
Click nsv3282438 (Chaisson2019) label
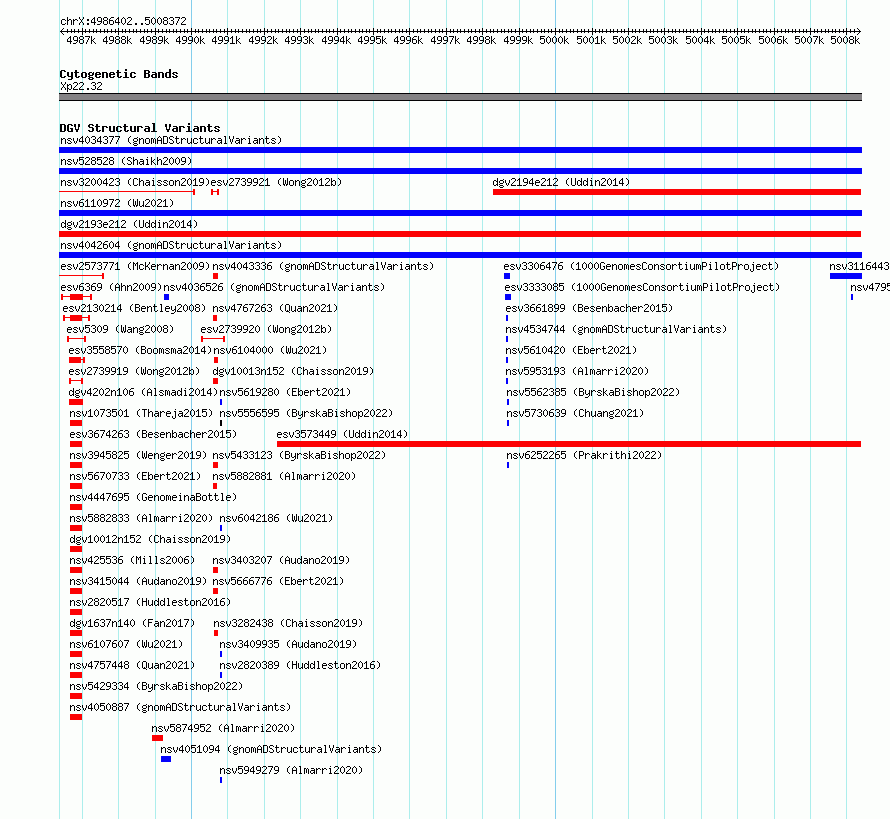coord(288,623)
